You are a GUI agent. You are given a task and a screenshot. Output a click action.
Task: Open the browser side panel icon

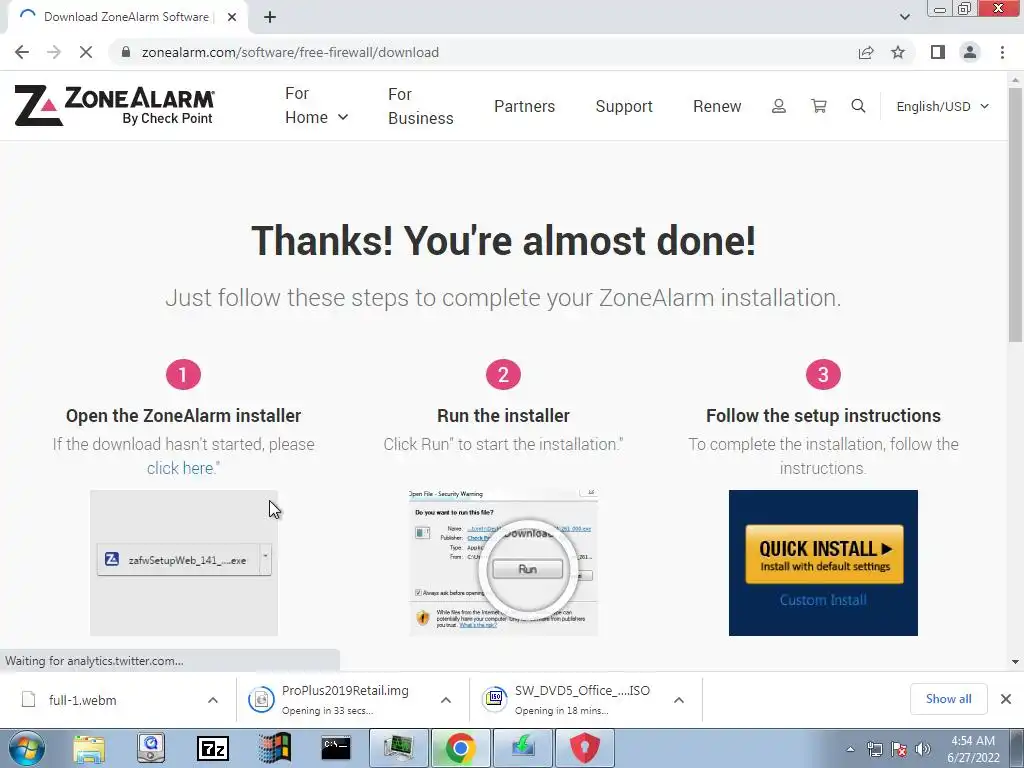pos(938,52)
